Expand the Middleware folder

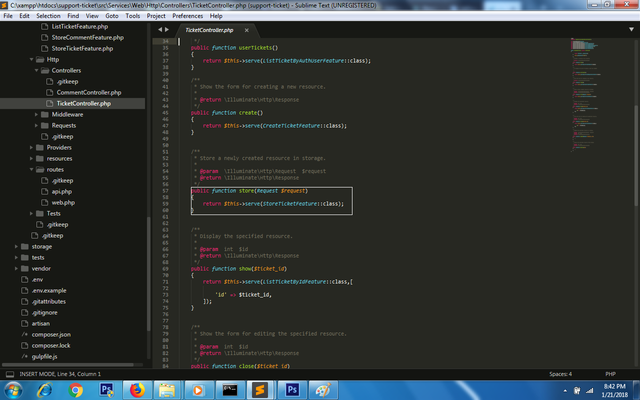36,115
